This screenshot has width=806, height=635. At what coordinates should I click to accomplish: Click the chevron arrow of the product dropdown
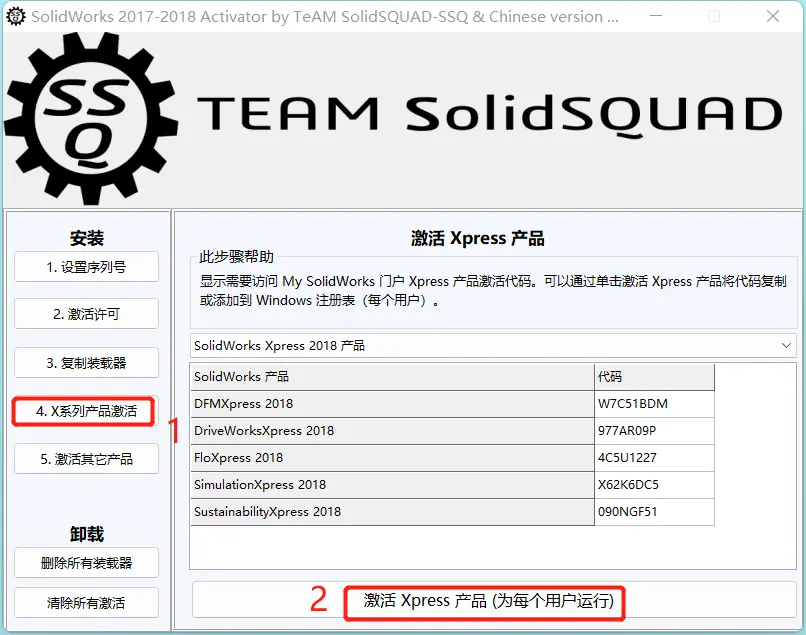(786, 346)
